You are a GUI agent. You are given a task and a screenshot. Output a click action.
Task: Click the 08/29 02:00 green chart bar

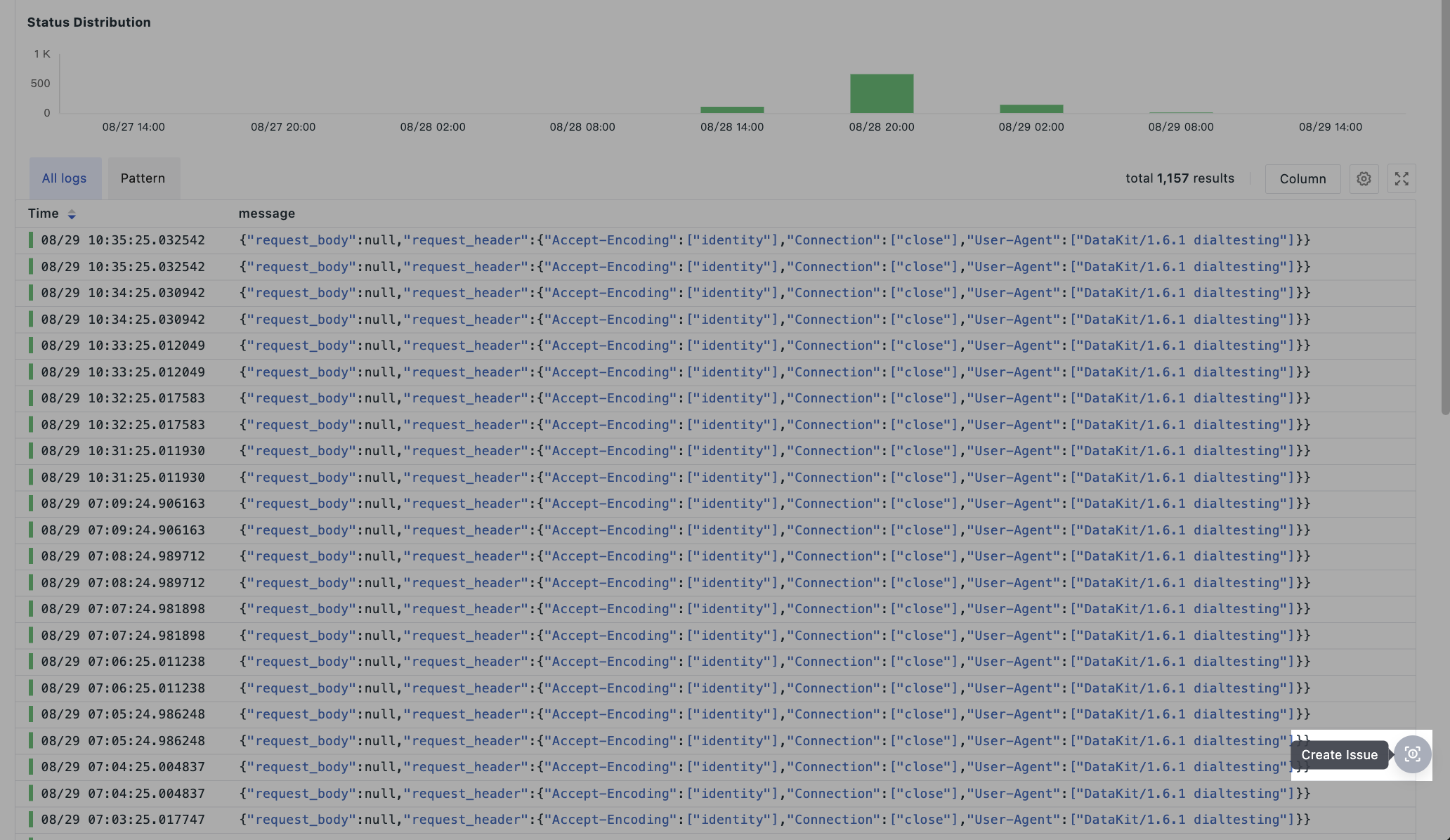[x=1031, y=109]
